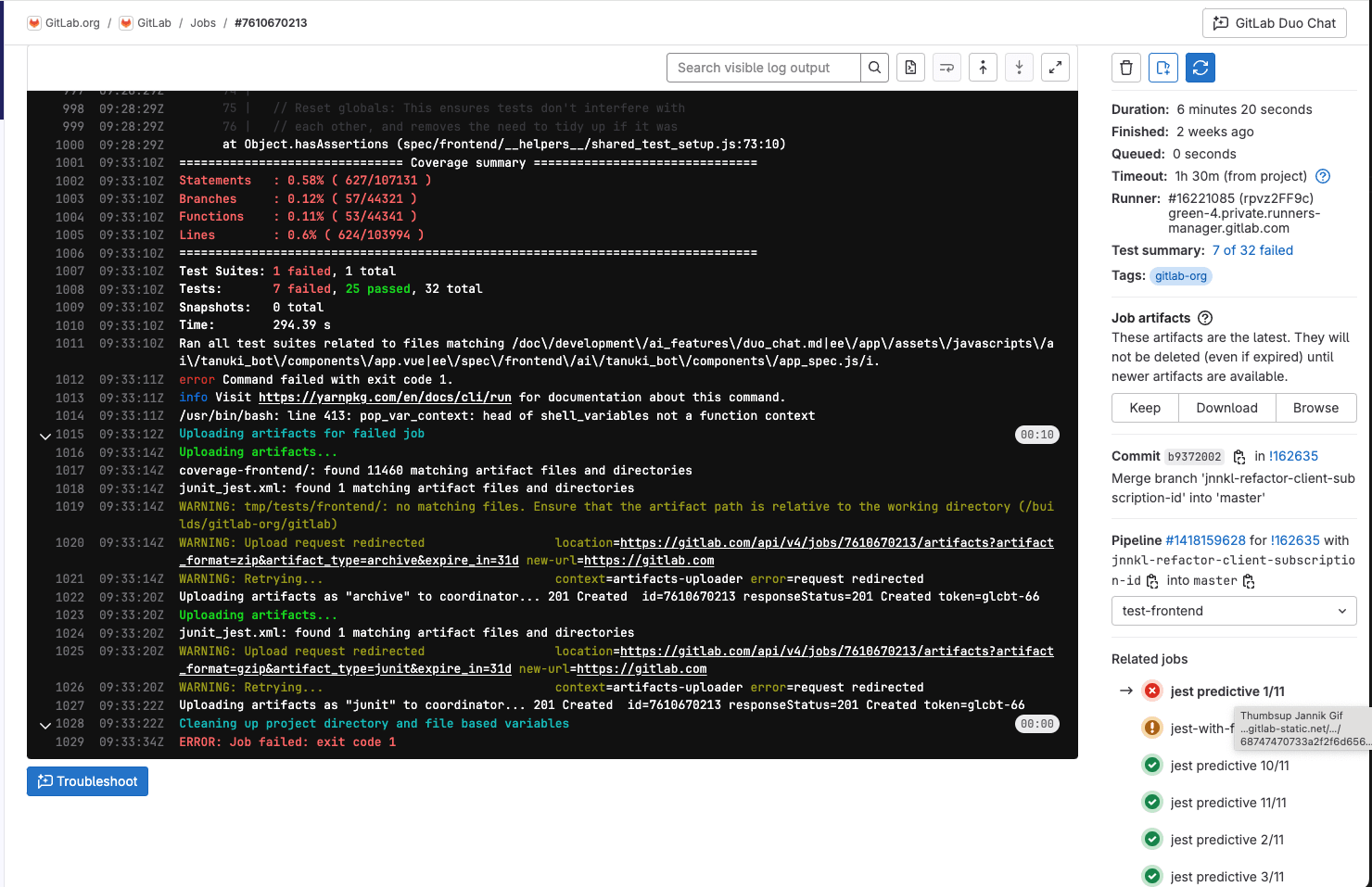
Task: Click log line number 1007
Action: (x=70, y=272)
